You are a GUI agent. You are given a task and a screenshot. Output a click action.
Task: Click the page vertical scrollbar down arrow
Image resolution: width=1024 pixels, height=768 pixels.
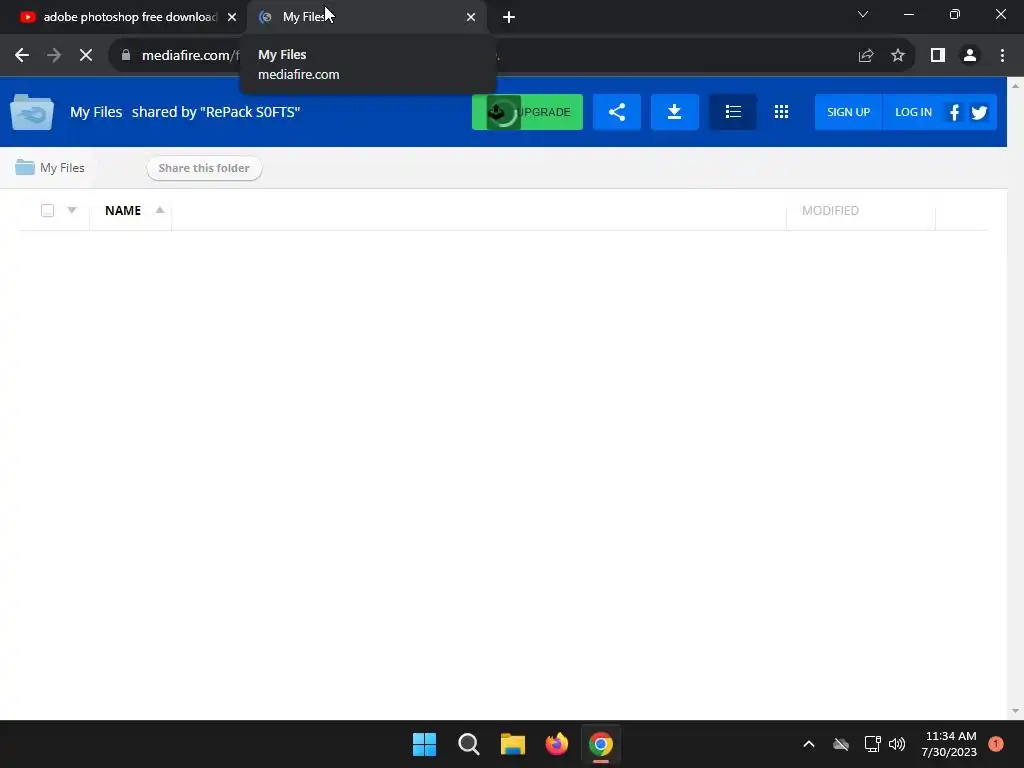point(1016,711)
